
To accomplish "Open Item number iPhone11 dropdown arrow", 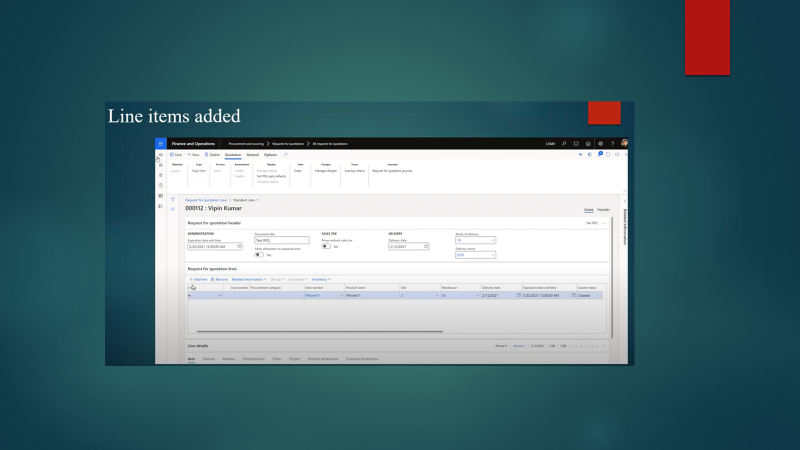I will tap(341, 295).
